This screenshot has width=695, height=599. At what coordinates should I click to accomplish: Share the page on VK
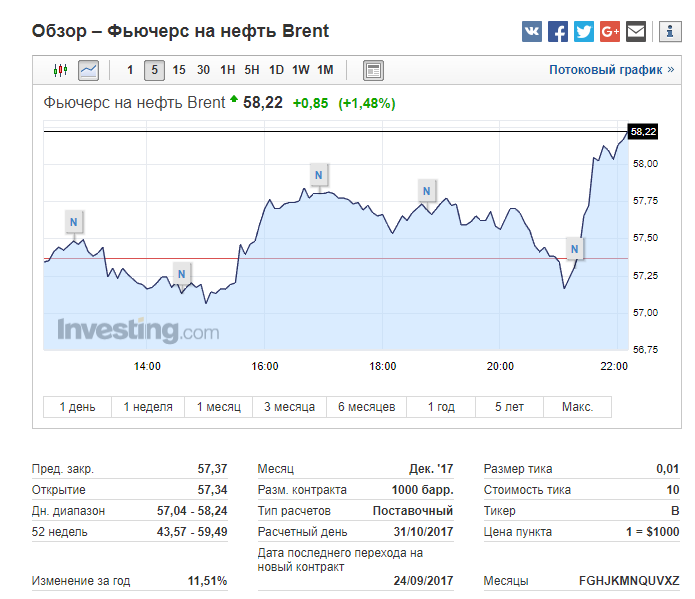532,32
